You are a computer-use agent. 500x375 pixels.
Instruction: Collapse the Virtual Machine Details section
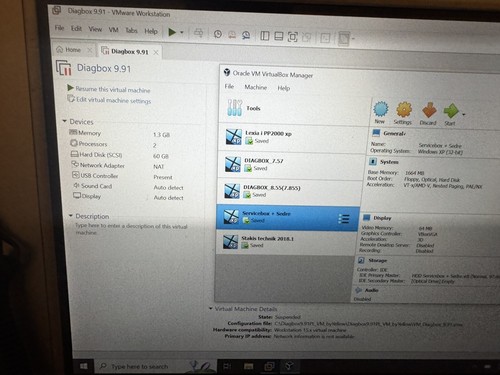coord(211,308)
